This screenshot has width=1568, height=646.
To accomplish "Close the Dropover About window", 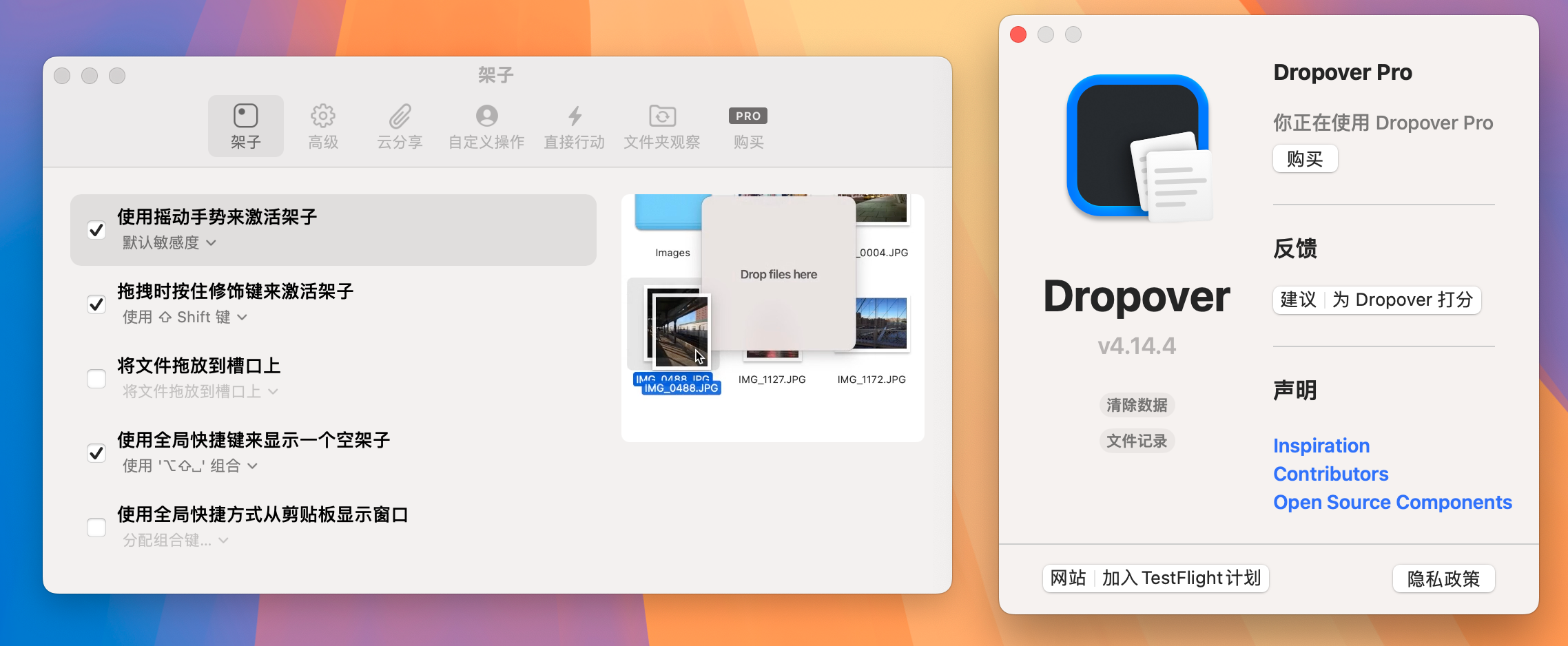I will pos(1018,34).
